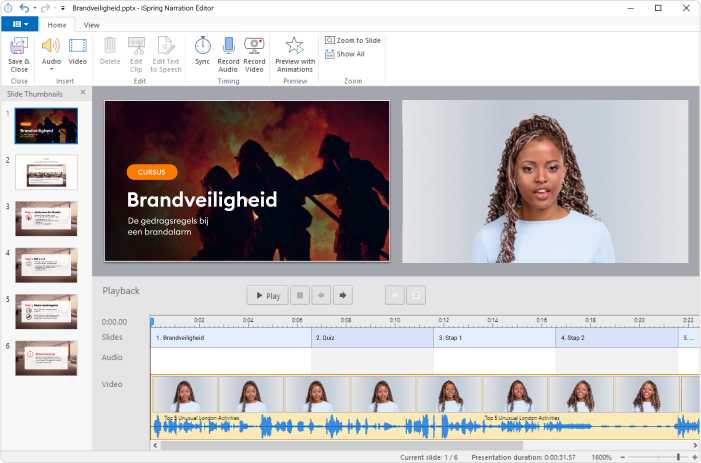Click the presenter video preview
Viewport: 701px width, 463px height.
click(x=545, y=181)
